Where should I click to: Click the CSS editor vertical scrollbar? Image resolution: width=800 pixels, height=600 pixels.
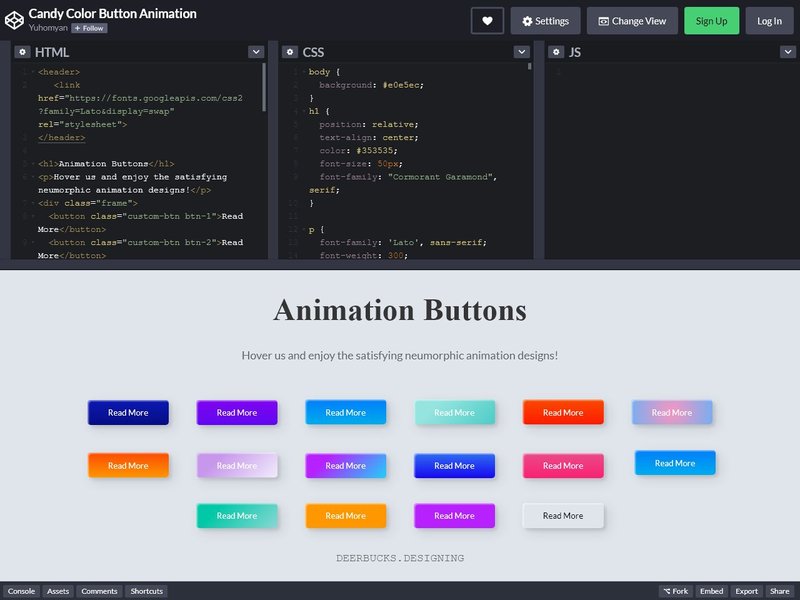pos(530,66)
